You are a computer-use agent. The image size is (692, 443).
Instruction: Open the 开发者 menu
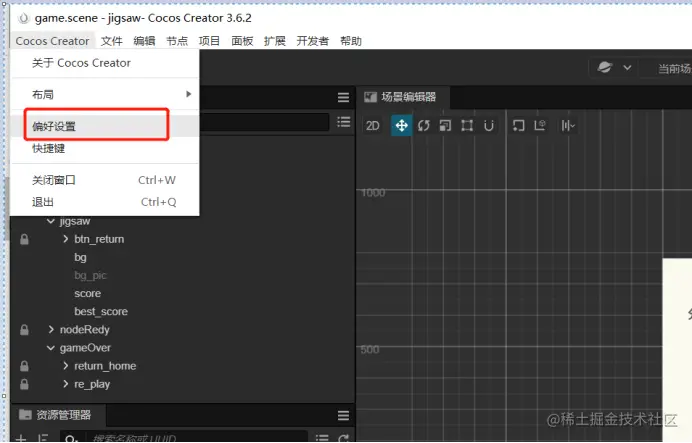pyautogui.click(x=313, y=41)
